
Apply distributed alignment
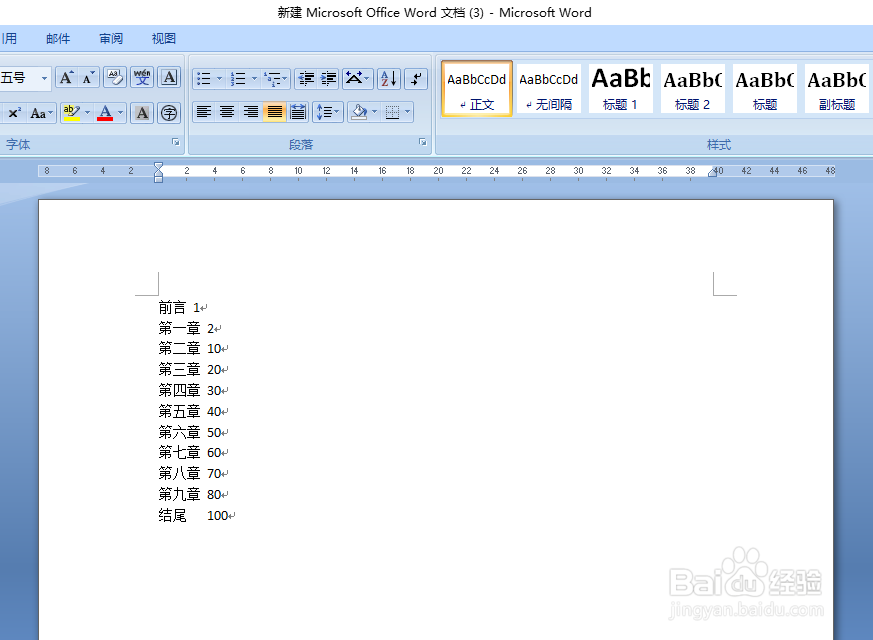298,112
